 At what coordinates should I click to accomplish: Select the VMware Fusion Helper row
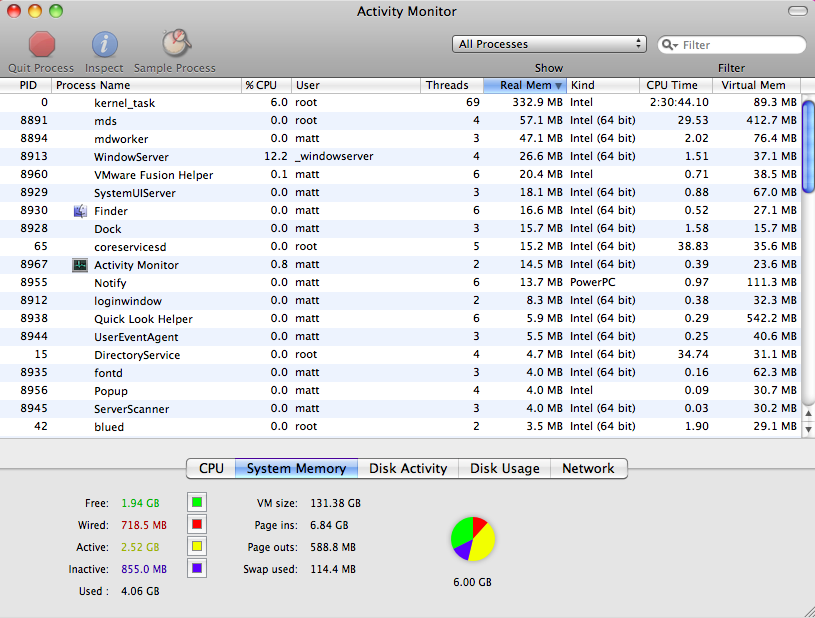(x=400, y=175)
